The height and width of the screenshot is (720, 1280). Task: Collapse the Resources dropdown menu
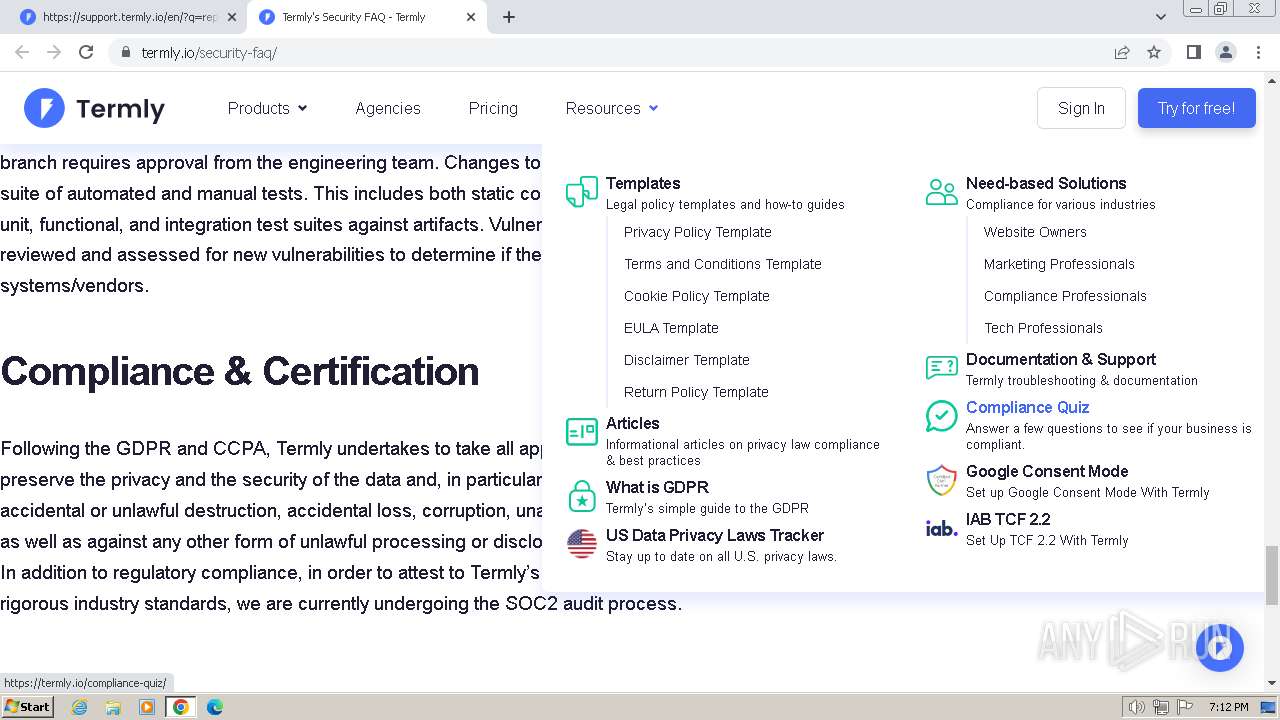tap(612, 108)
